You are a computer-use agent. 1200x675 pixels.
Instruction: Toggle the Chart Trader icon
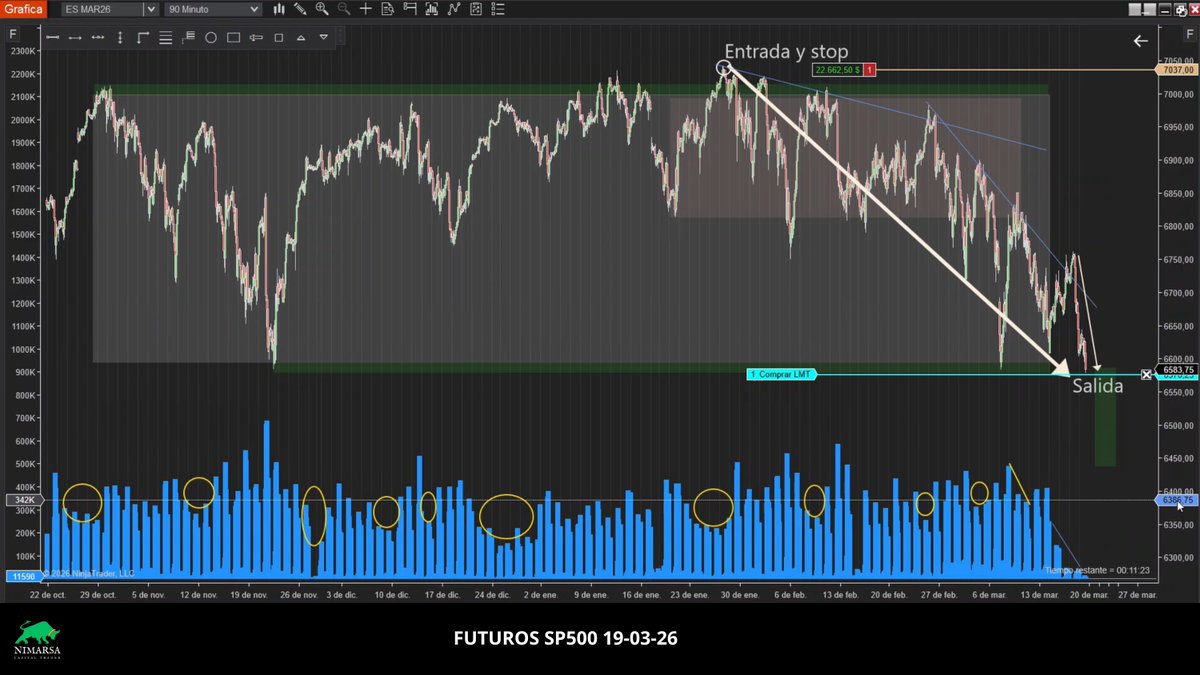(x=410, y=9)
